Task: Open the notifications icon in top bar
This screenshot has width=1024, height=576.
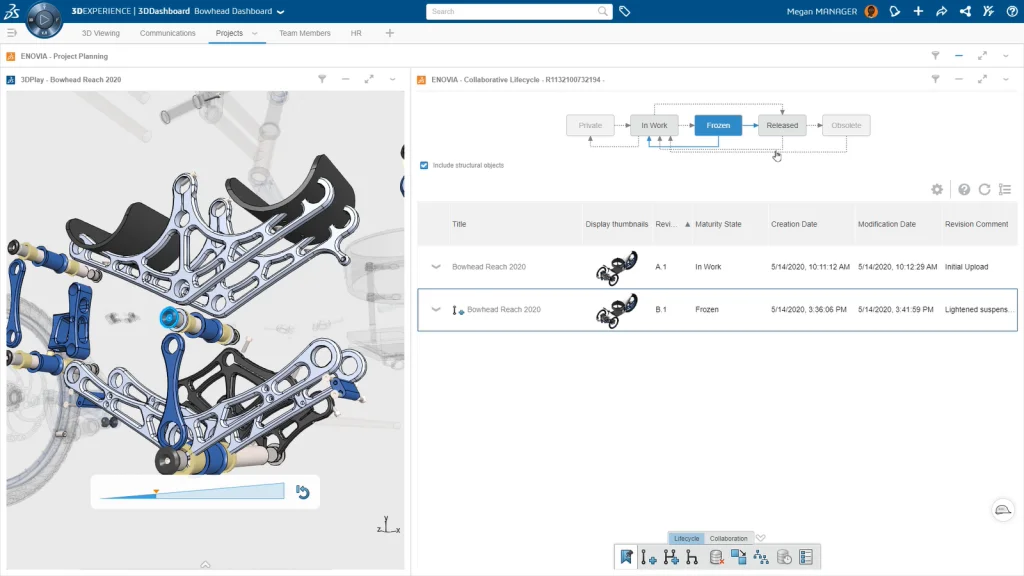Action: [895, 11]
